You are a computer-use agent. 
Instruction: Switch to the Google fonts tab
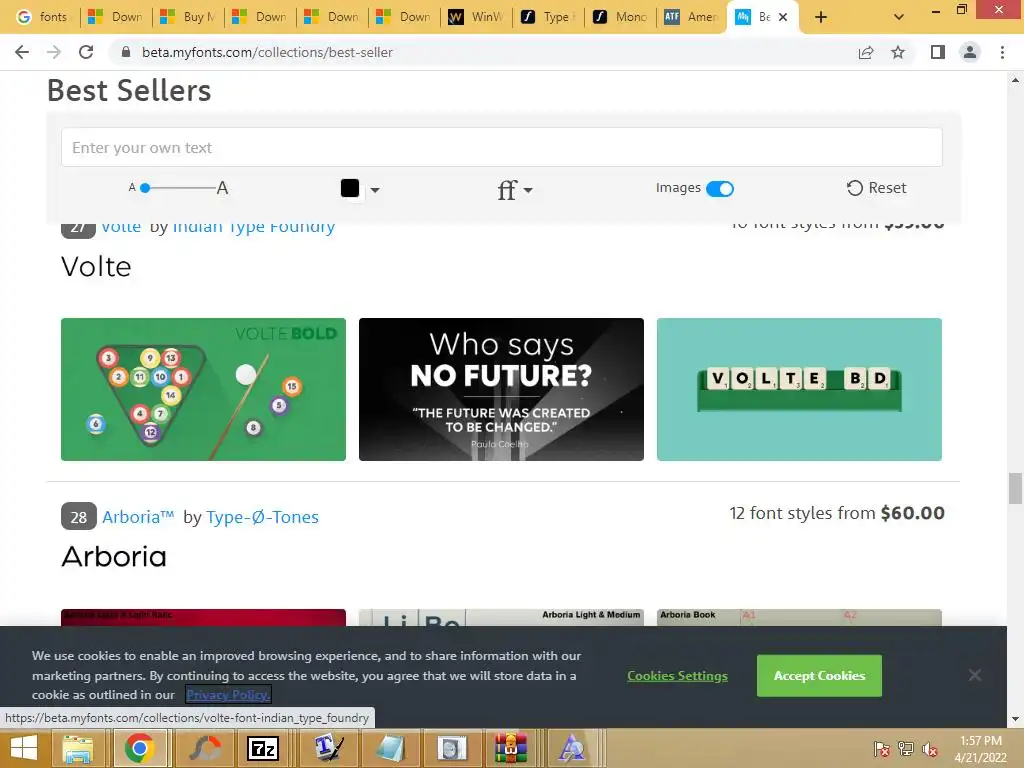(x=42, y=17)
